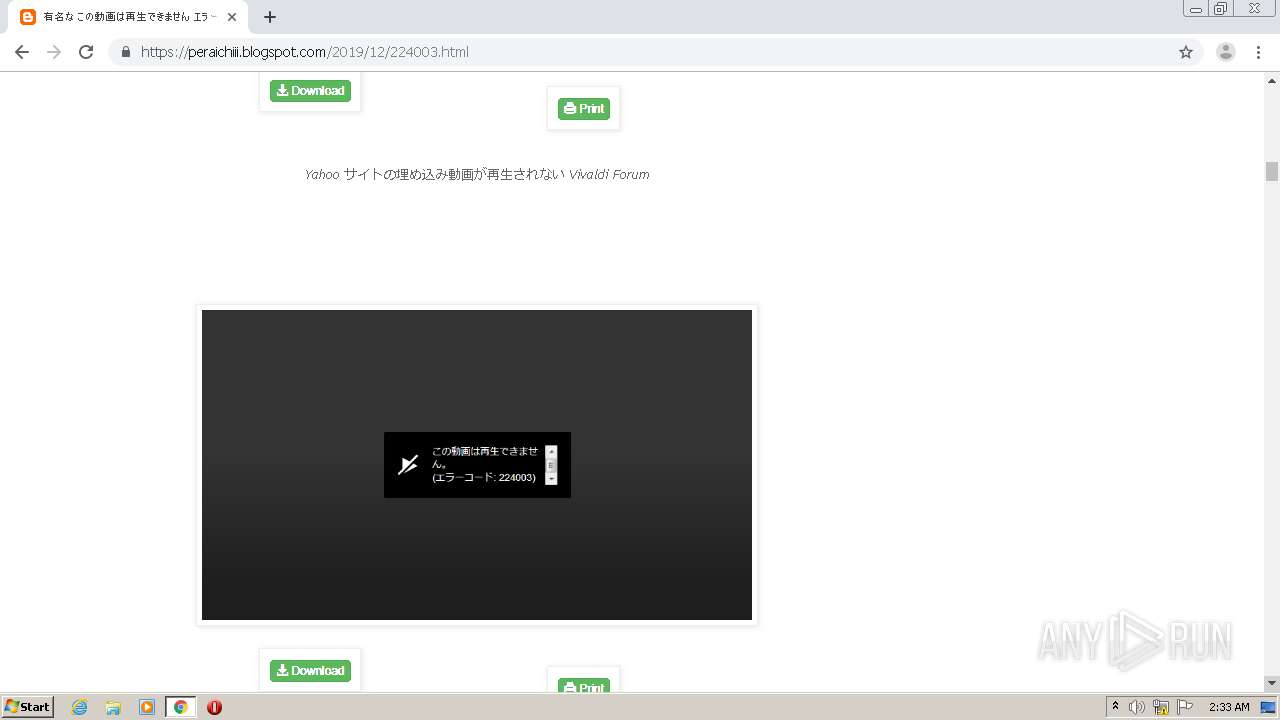The width and height of the screenshot is (1280, 720).
Task: Open the volume speaker tray icon
Action: click(1137, 707)
